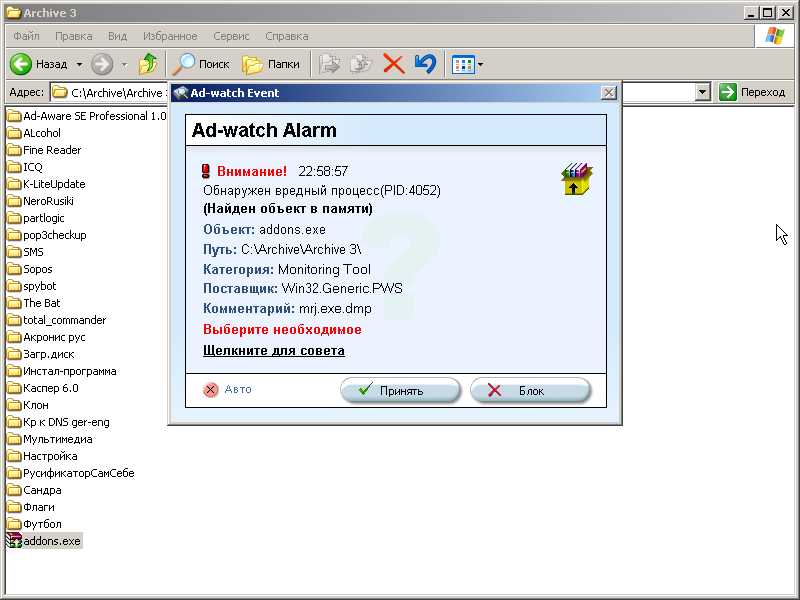This screenshot has width=800, height=600.
Task: Expand the address bar dropdown arrow
Action: point(703,92)
